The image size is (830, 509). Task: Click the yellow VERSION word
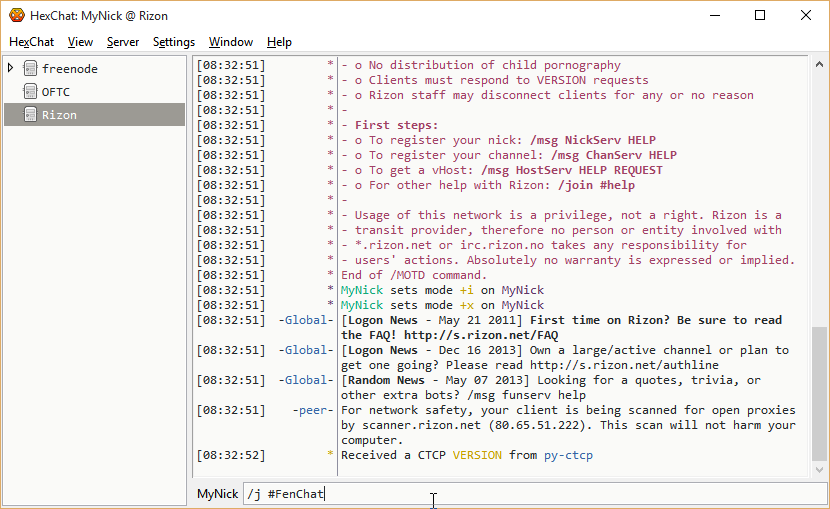pos(477,455)
